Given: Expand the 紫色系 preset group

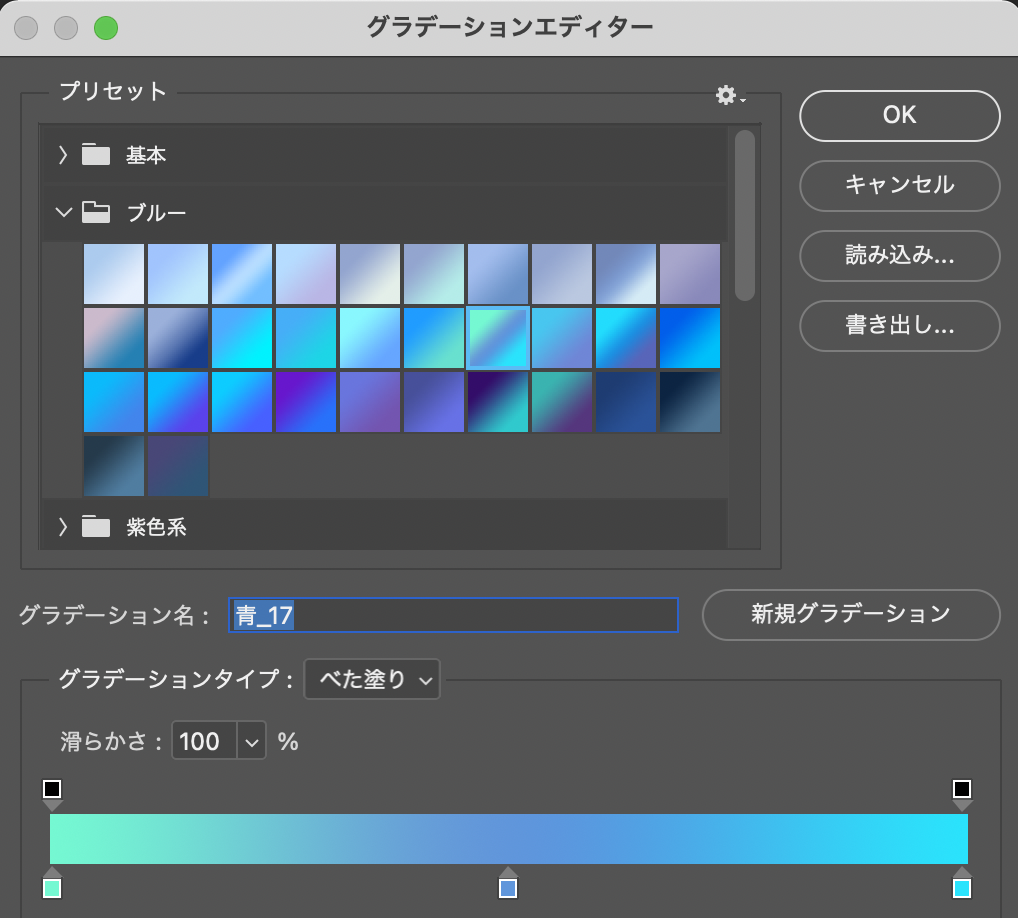Looking at the screenshot, I should point(63,527).
